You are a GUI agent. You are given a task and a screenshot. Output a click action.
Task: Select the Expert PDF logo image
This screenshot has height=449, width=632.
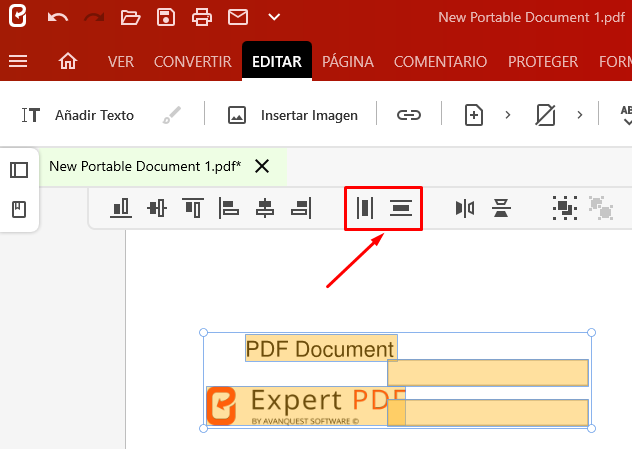pyautogui.click(x=296, y=406)
